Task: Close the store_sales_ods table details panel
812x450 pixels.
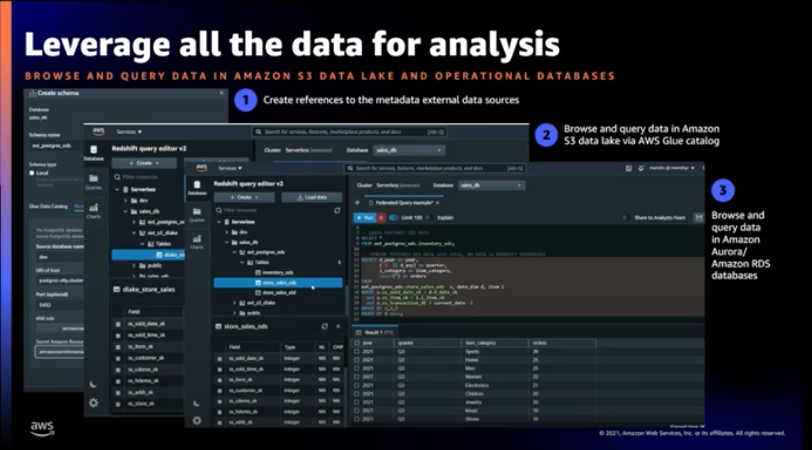Action: pyautogui.click(x=338, y=326)
